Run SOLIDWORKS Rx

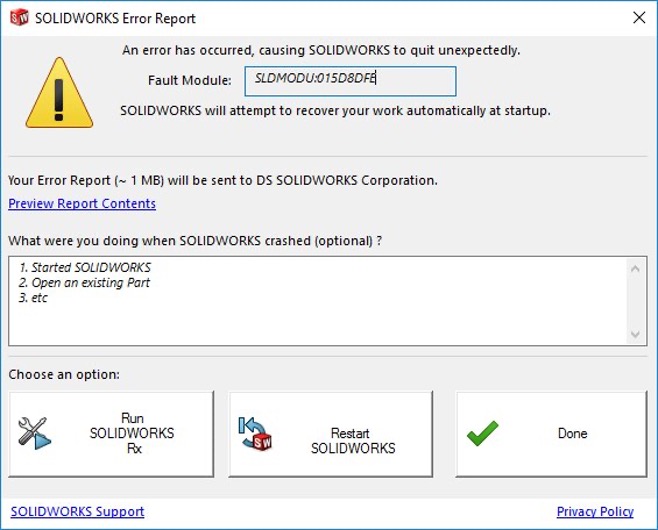111,434
